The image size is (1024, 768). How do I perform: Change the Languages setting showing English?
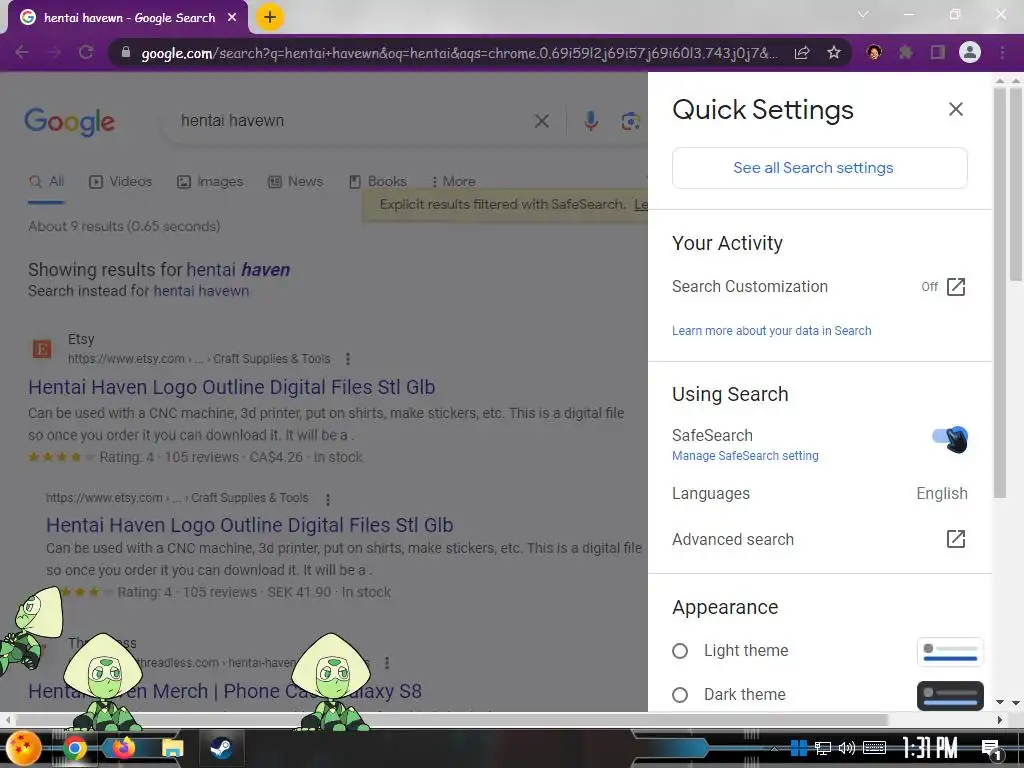click(820, 494)
